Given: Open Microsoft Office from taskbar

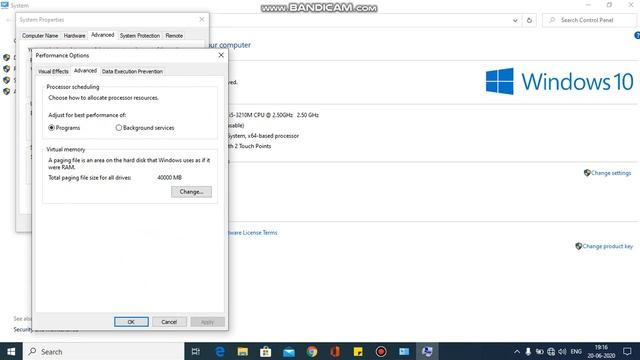Looking at the screenshot, I should coord(335,351).
